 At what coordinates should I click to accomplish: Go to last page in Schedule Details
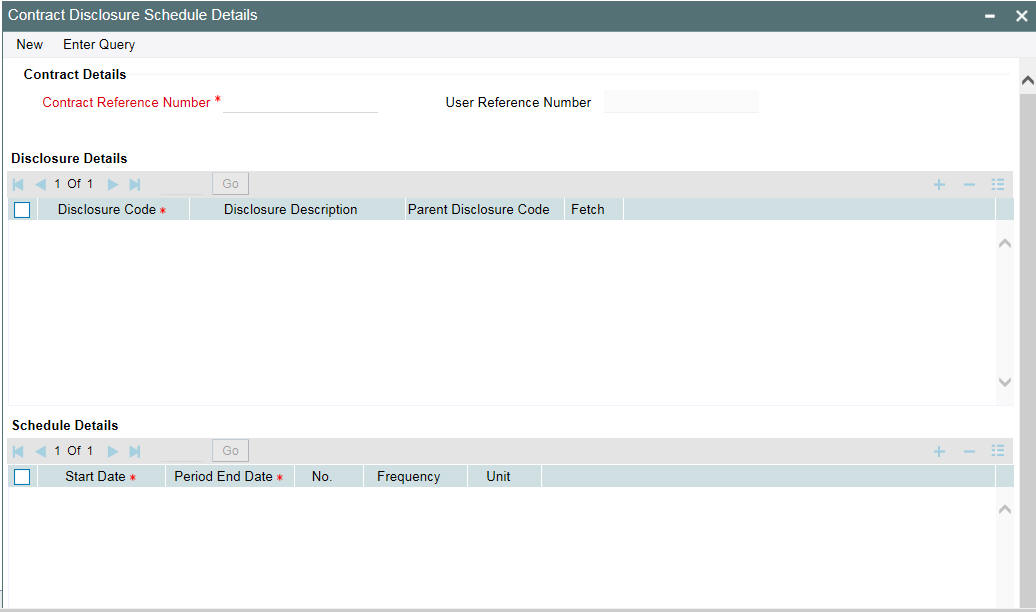coord(135,451)
